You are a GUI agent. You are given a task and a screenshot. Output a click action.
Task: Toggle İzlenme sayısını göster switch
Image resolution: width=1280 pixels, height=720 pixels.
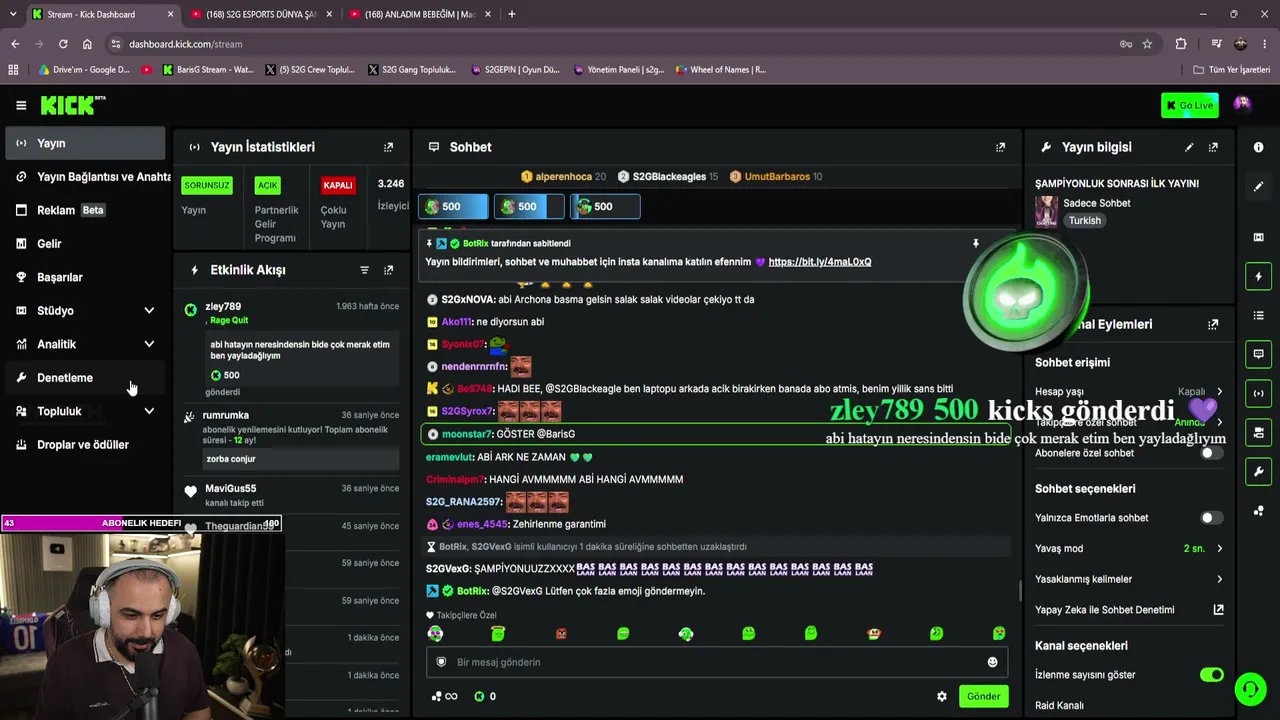pos(1211,675)
